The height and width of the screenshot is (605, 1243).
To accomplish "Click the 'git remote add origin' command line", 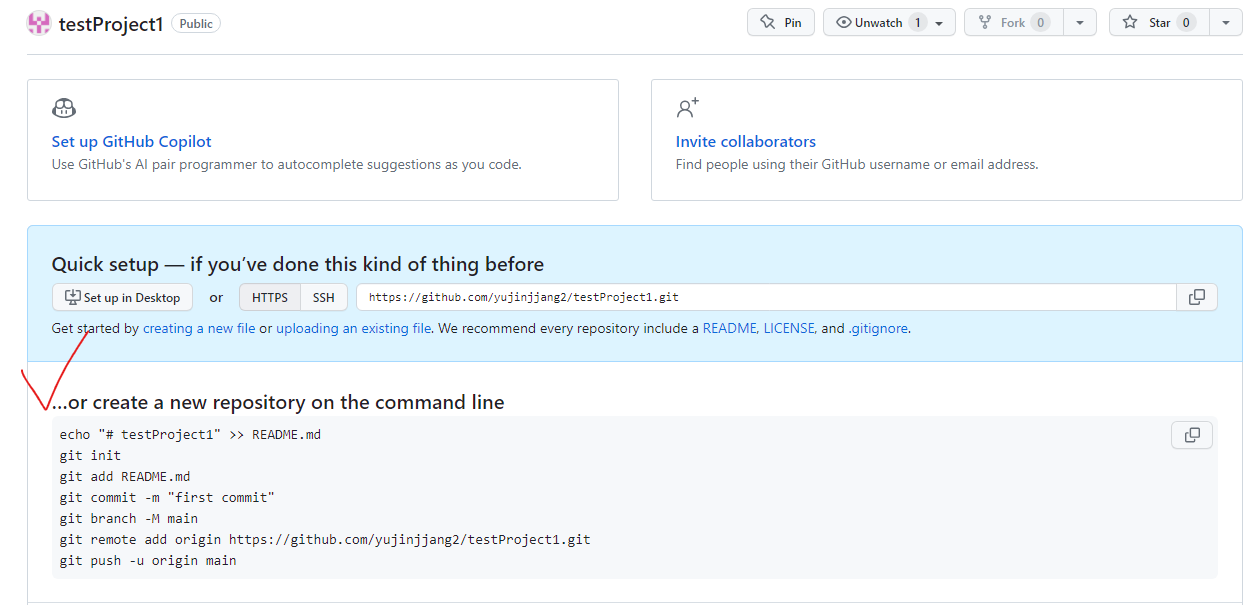I will click(325, 539).
